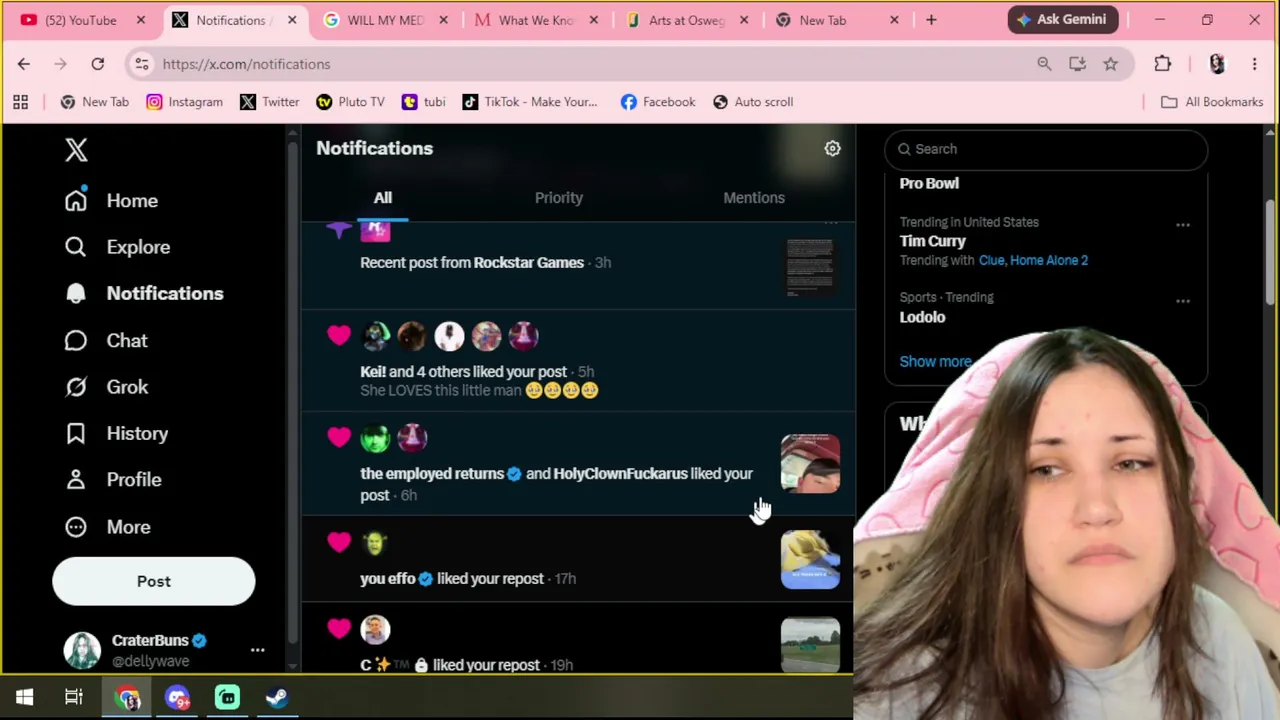The width and height of the screenshot is (1280, 720).
Task: Bookmark this page with the star icon
Action: [x=1110, y=64]
